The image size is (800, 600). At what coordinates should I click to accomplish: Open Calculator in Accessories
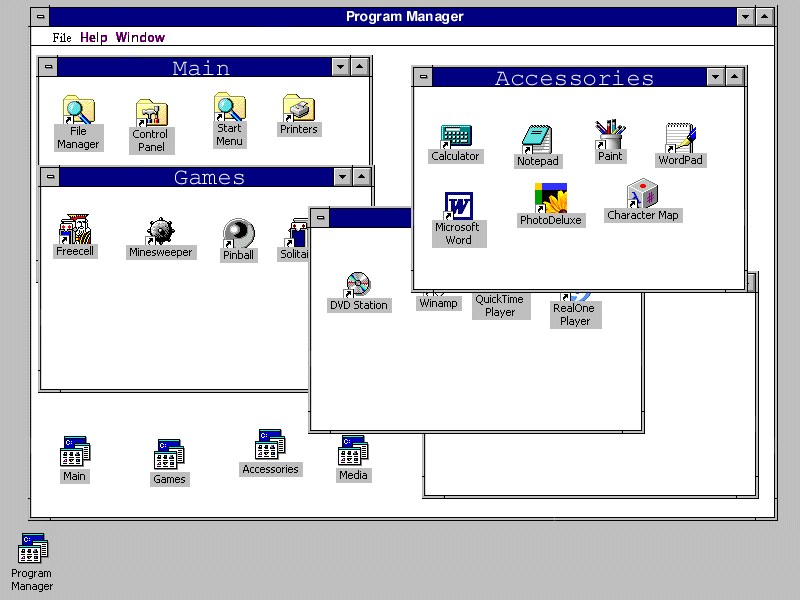(x=455, y=143)
